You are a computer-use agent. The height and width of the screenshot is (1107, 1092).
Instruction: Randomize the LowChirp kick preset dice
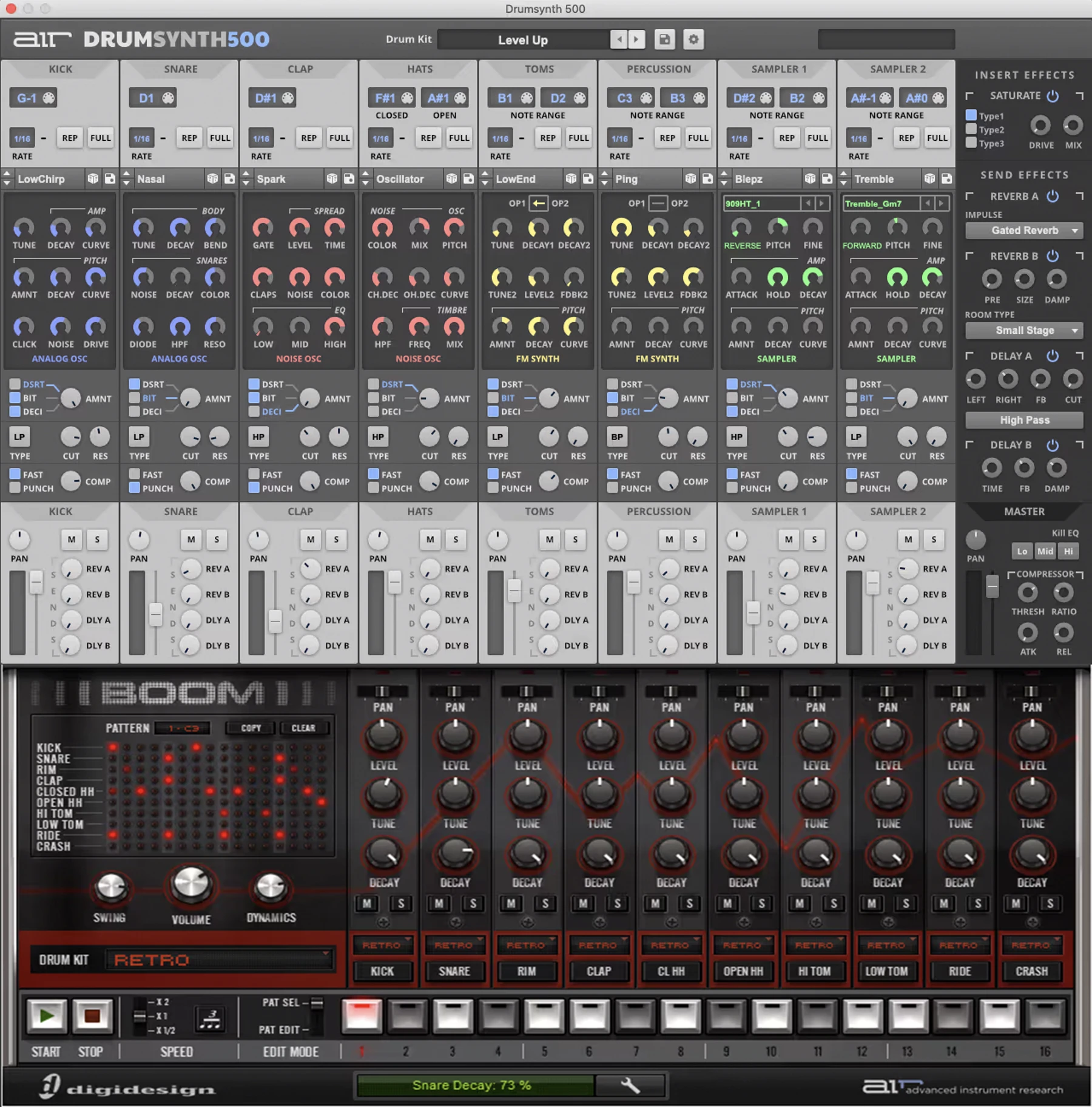pos(93,178)
